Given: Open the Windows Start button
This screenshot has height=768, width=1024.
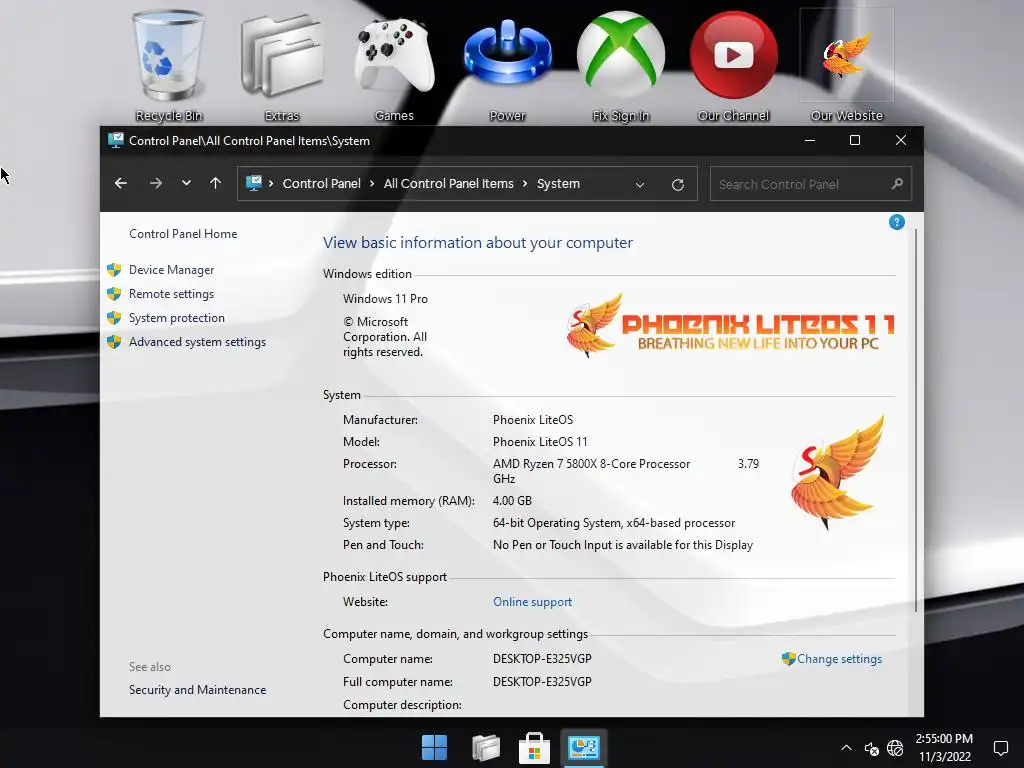Looking at the screenshot, I should (434, 748).
